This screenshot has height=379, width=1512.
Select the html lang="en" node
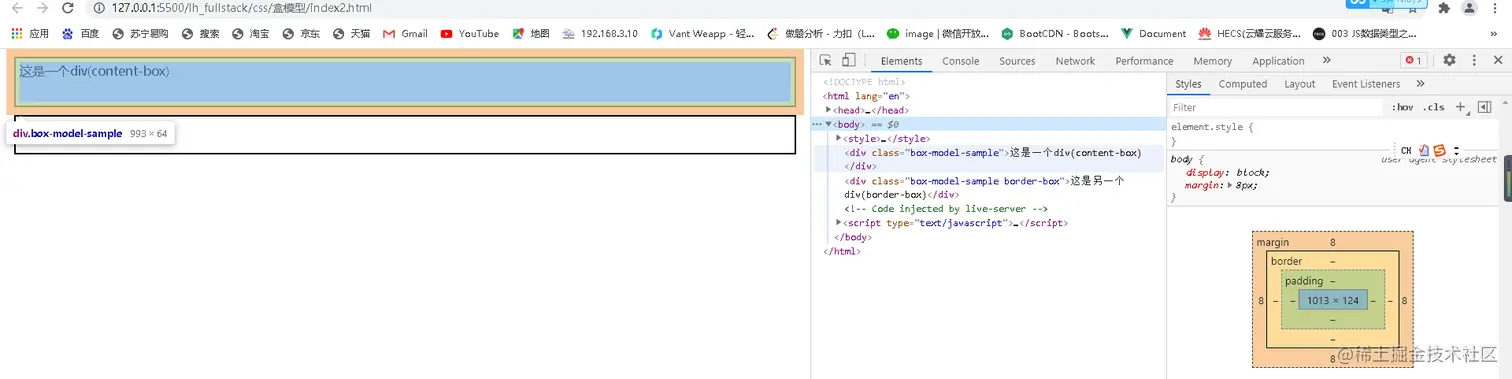(866, 96)
